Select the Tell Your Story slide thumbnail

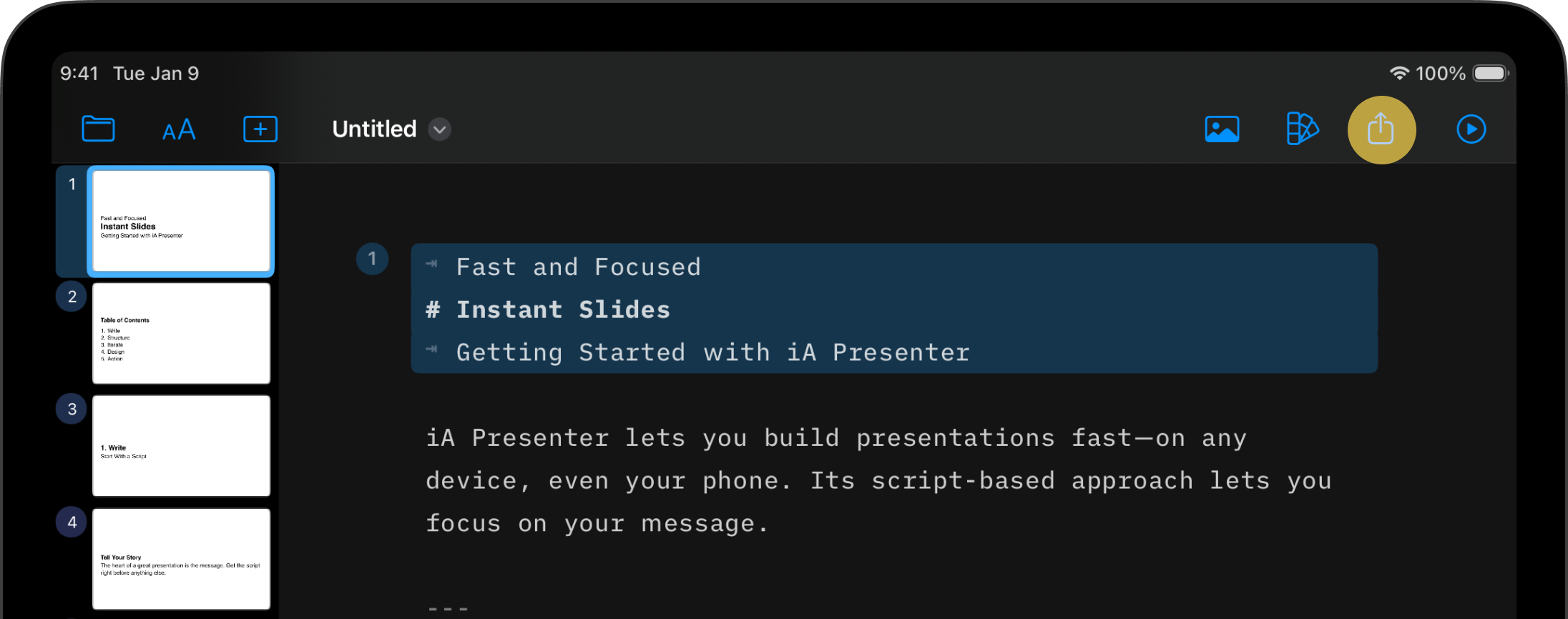pos(181,558)
